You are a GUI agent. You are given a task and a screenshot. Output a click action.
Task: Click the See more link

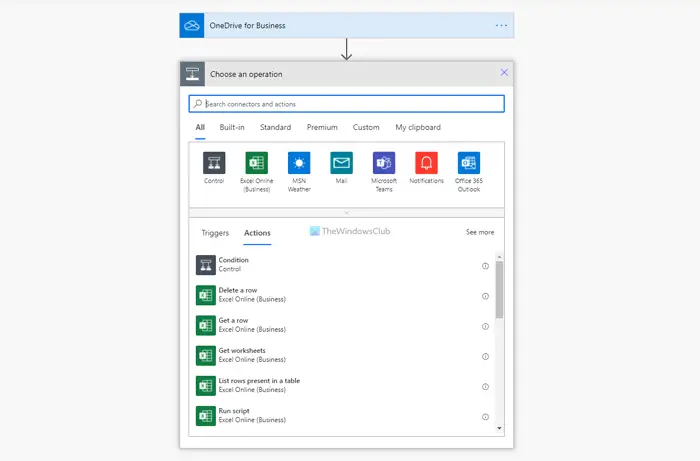pos(480,232)
